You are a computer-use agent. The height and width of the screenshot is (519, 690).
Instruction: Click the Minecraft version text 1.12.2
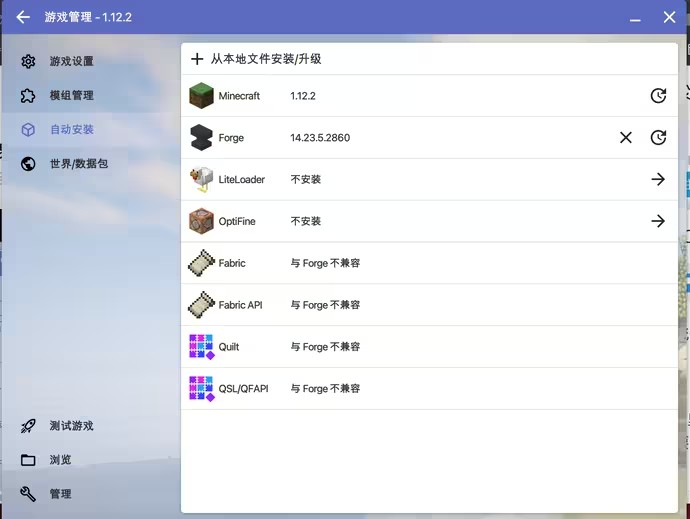[303, 96]
